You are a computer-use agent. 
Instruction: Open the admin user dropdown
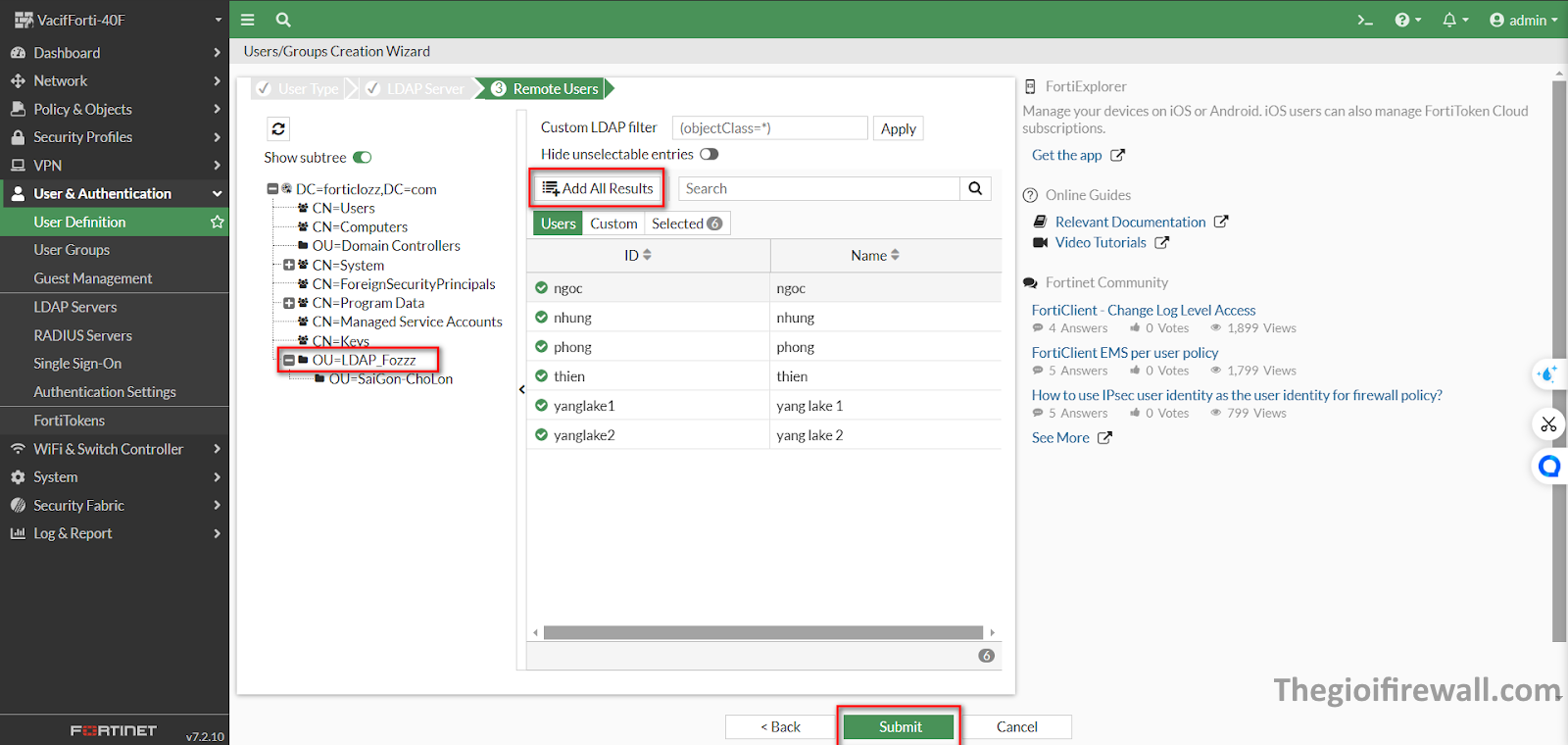1523,20
